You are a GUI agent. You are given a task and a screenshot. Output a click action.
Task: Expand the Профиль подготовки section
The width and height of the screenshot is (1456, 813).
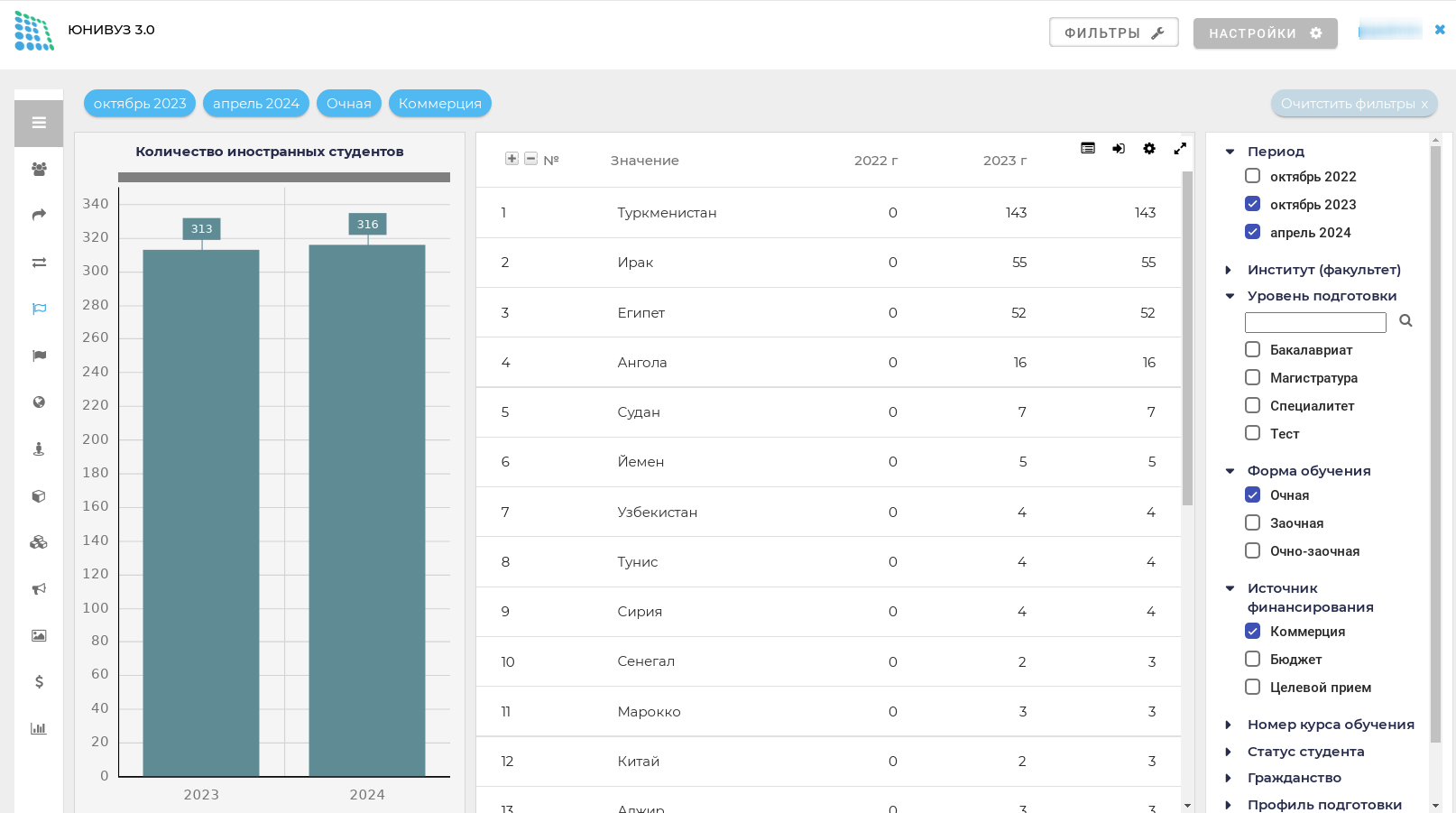[1229, 805]
